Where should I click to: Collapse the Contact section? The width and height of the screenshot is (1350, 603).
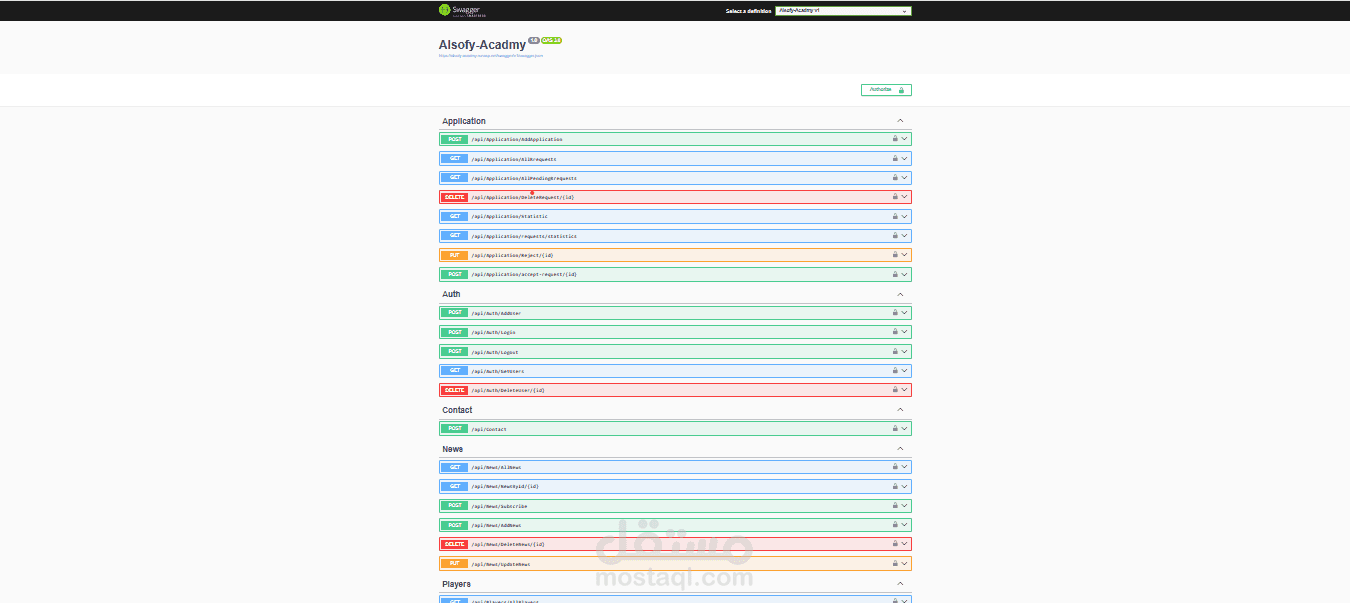click(900, 410)
